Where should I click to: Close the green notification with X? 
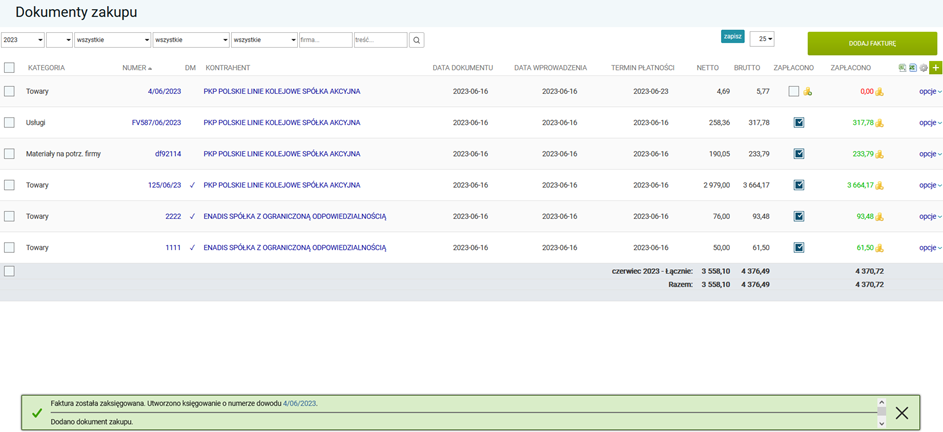(902, 413)
